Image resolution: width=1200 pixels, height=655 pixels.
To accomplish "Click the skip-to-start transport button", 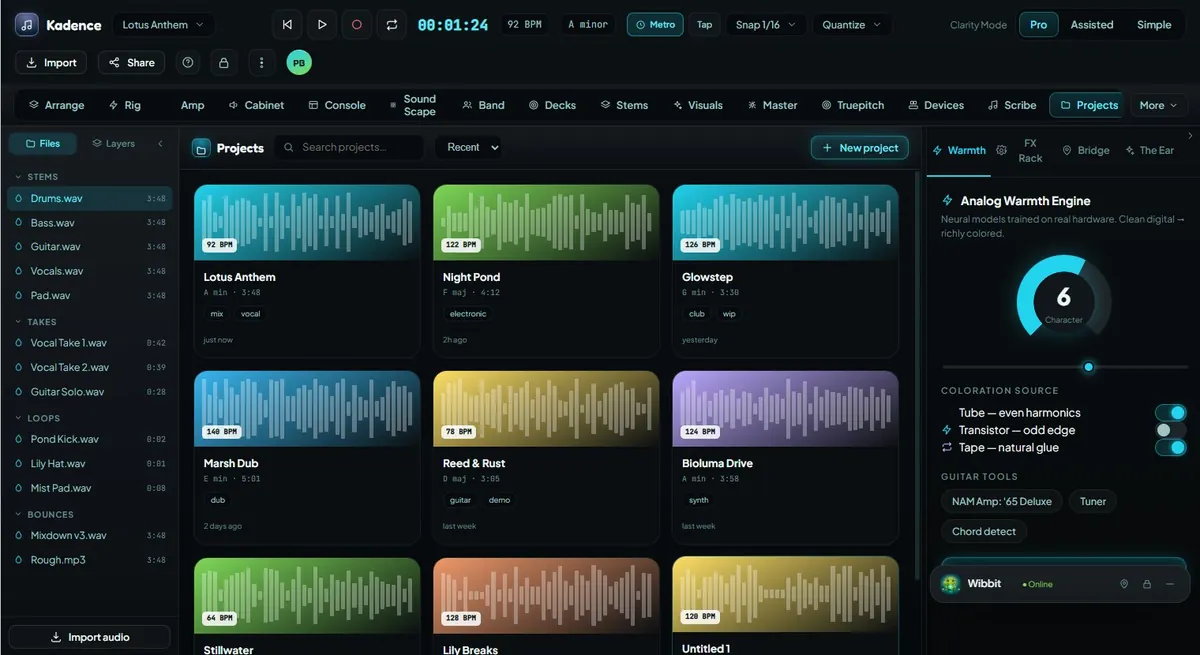I will click(x=288, y=24).
